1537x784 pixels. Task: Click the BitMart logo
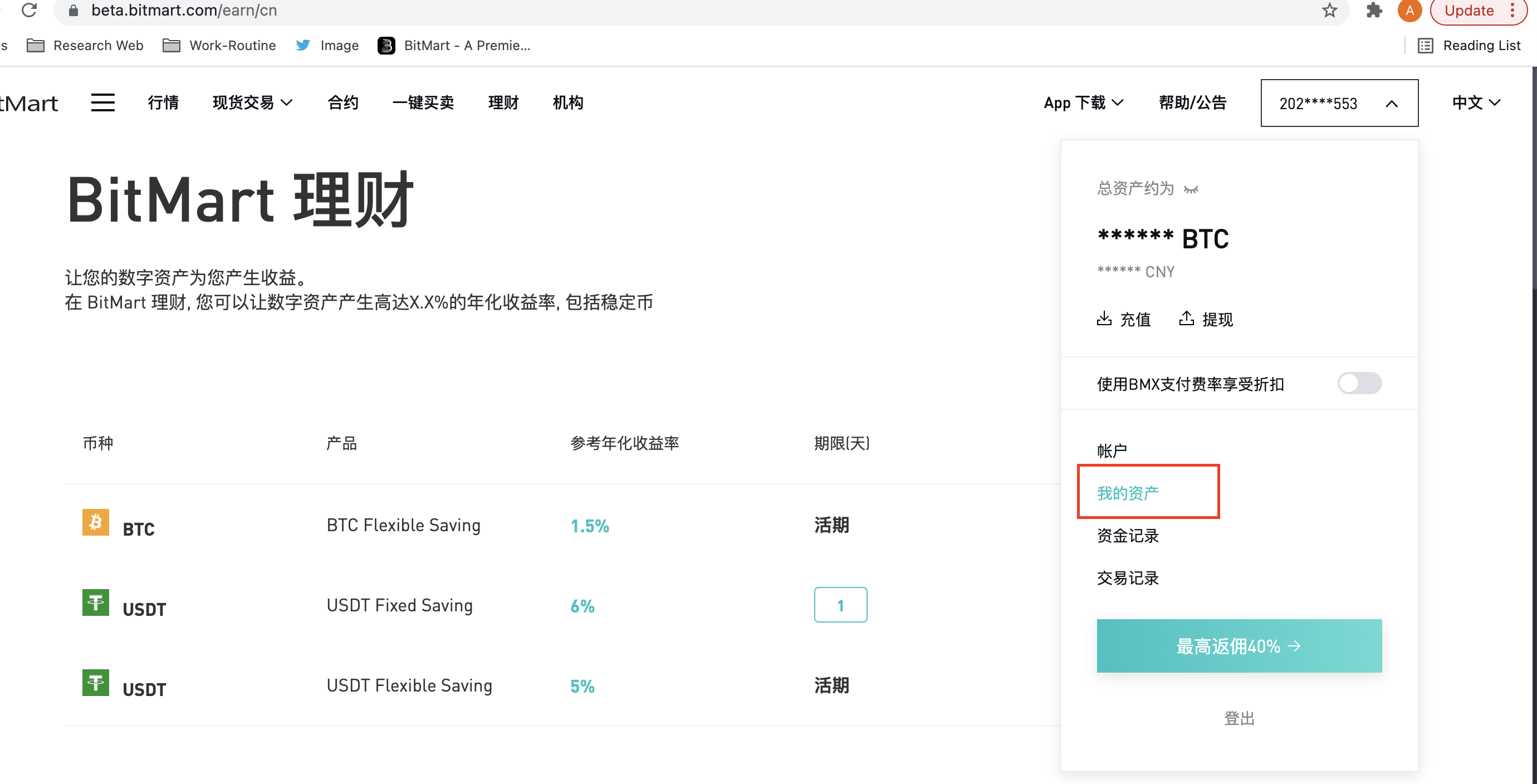[x=28, y=104]
